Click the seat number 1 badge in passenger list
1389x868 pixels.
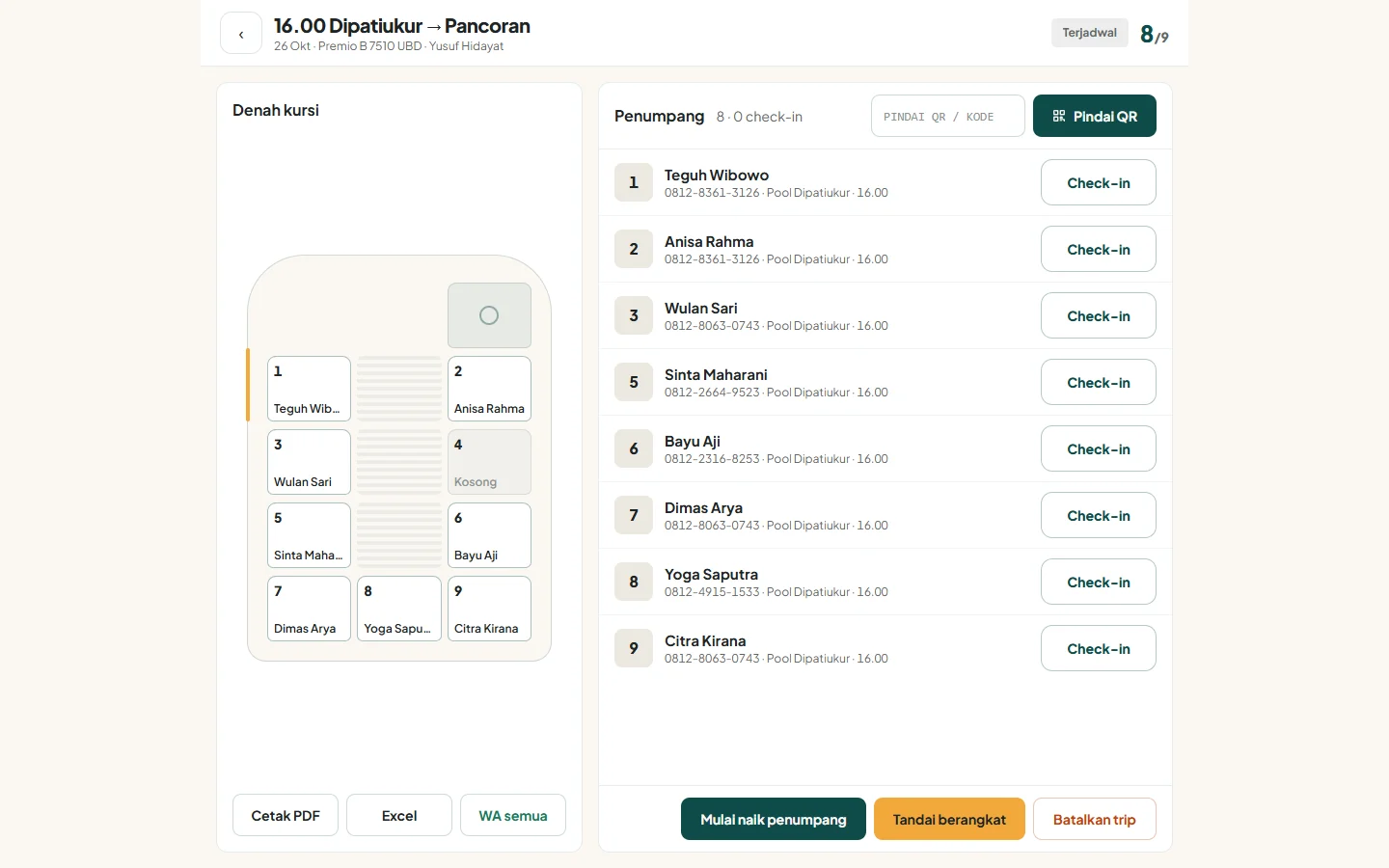[x=634, y=182]
